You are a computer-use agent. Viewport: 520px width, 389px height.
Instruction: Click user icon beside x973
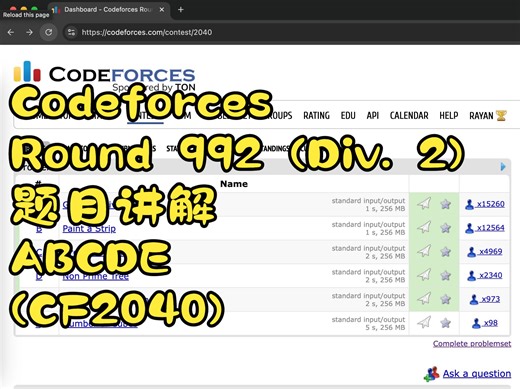click(x=474, y=300)
